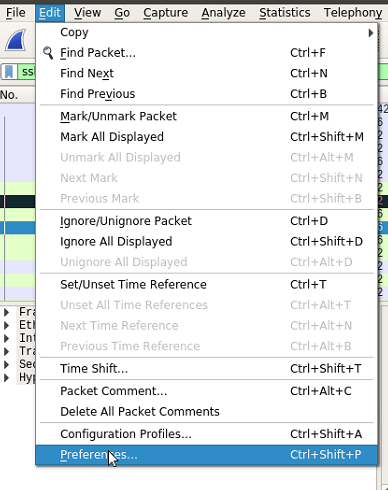Choose Ignore All Displayed
Screen dimensions: 388x490
tap(207, 242)
